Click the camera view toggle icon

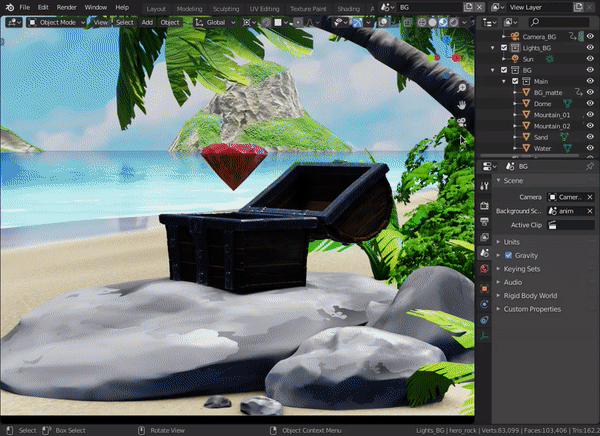(x=462, y=122)
